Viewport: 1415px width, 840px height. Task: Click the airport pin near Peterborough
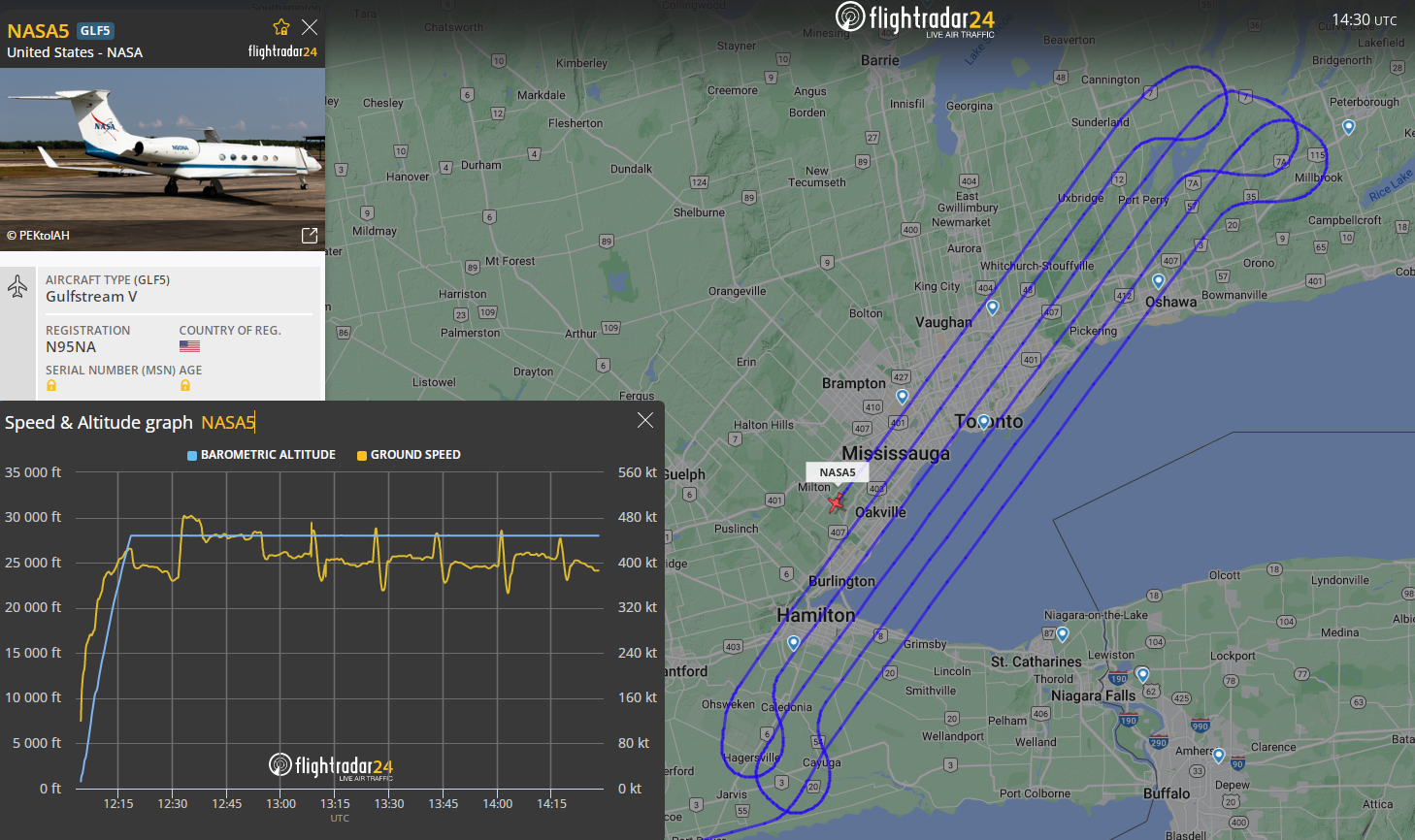tap(1348, 126)
